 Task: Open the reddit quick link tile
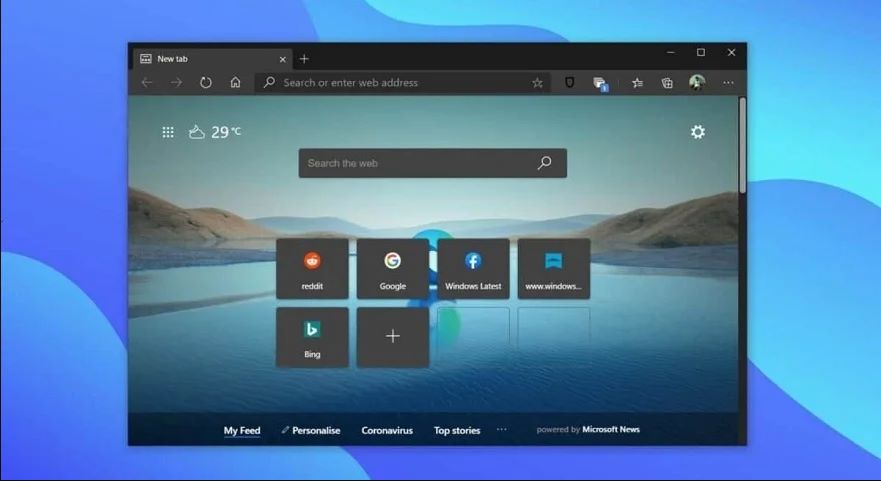[x=312, y=268]
